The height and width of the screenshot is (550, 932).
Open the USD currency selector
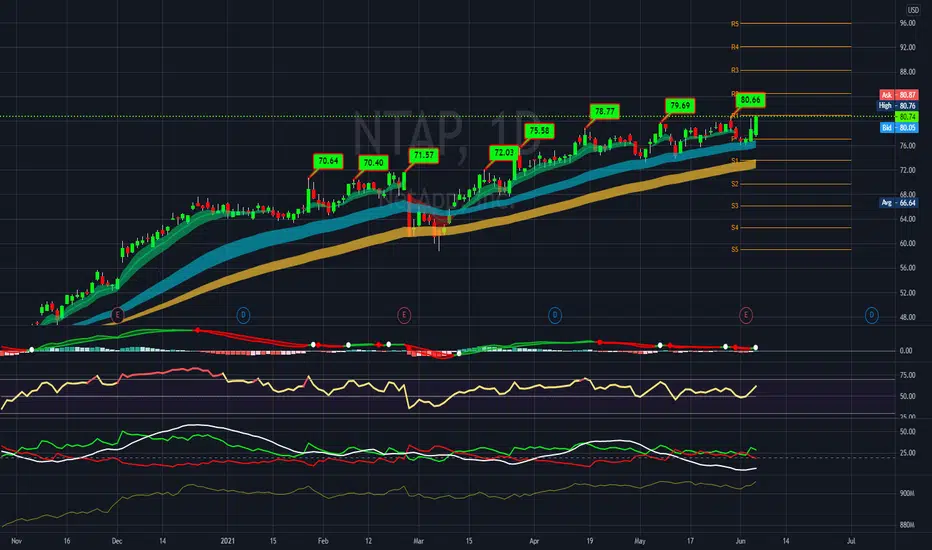pyautogui.click(x=913, y=10)
